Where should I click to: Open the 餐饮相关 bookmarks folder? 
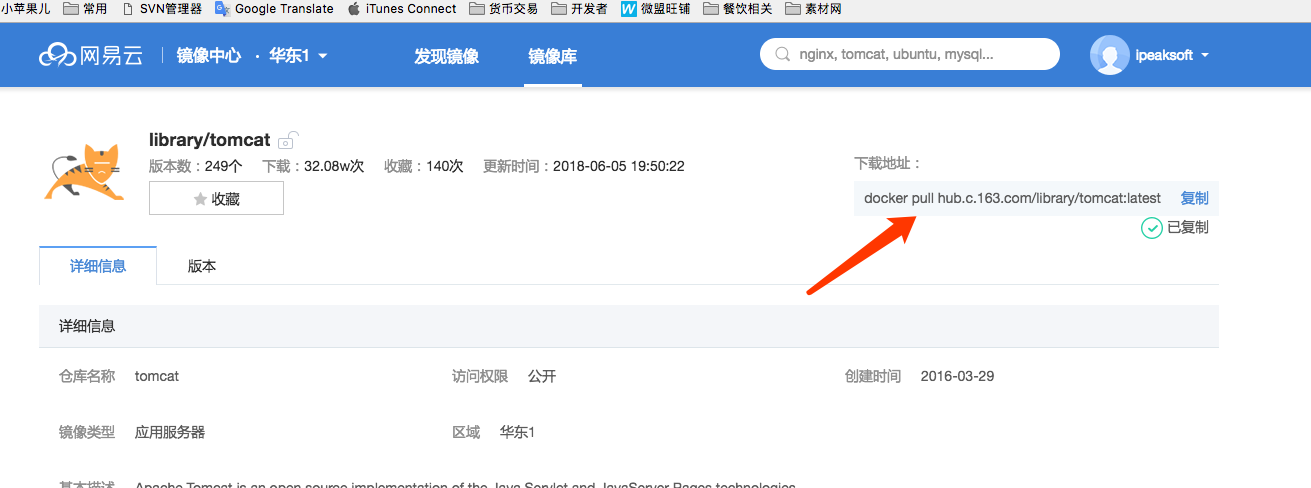738,9
